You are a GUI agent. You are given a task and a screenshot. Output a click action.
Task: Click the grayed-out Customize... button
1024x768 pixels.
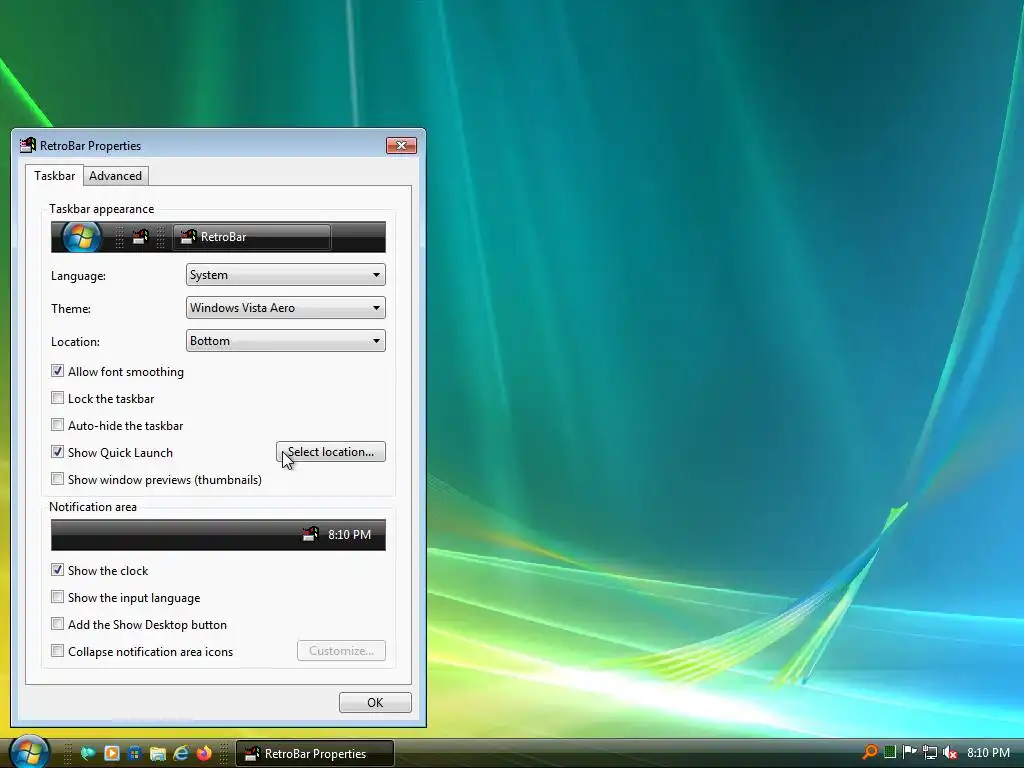pos(342,650)
